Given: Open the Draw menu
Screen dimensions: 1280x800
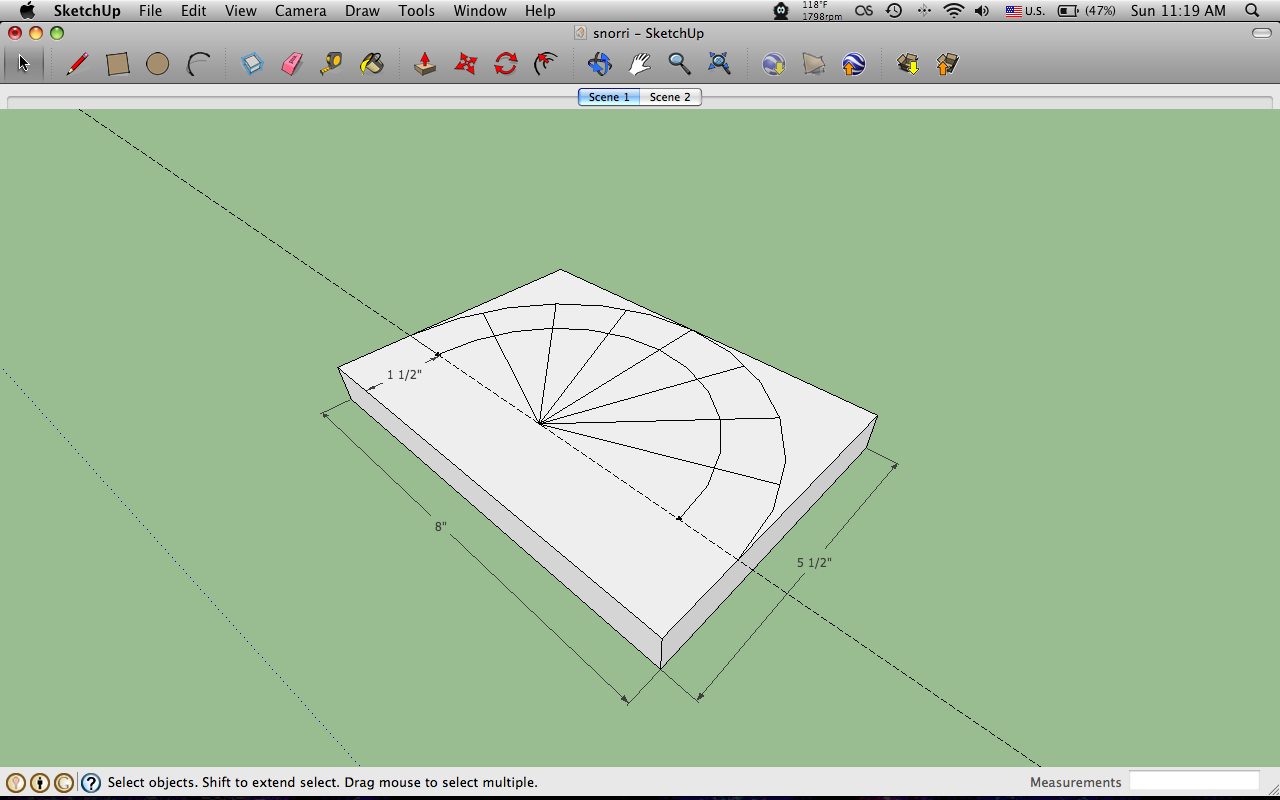Looking at the screenshot, I should [362, 11].
